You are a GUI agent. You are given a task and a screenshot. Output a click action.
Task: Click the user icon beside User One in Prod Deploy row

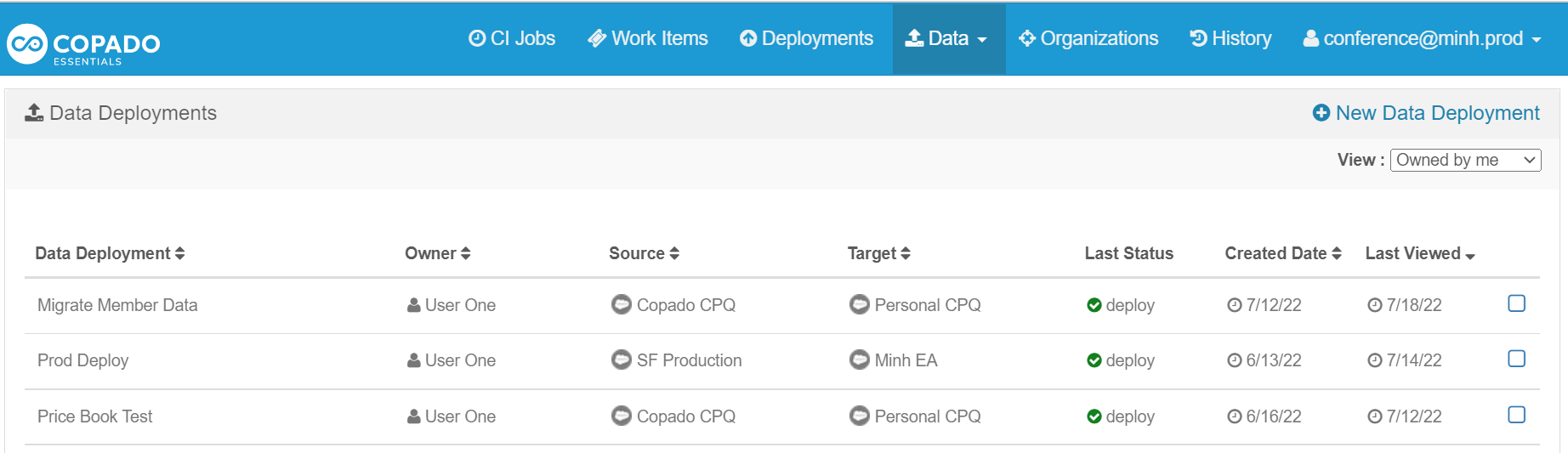(x=413, y=360)
